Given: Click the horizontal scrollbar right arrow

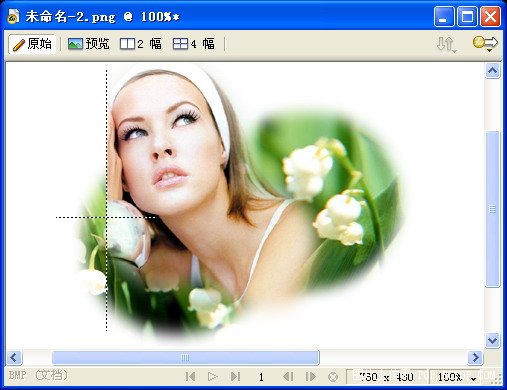Looking at the screenshot, I should (x=475, y=358).
